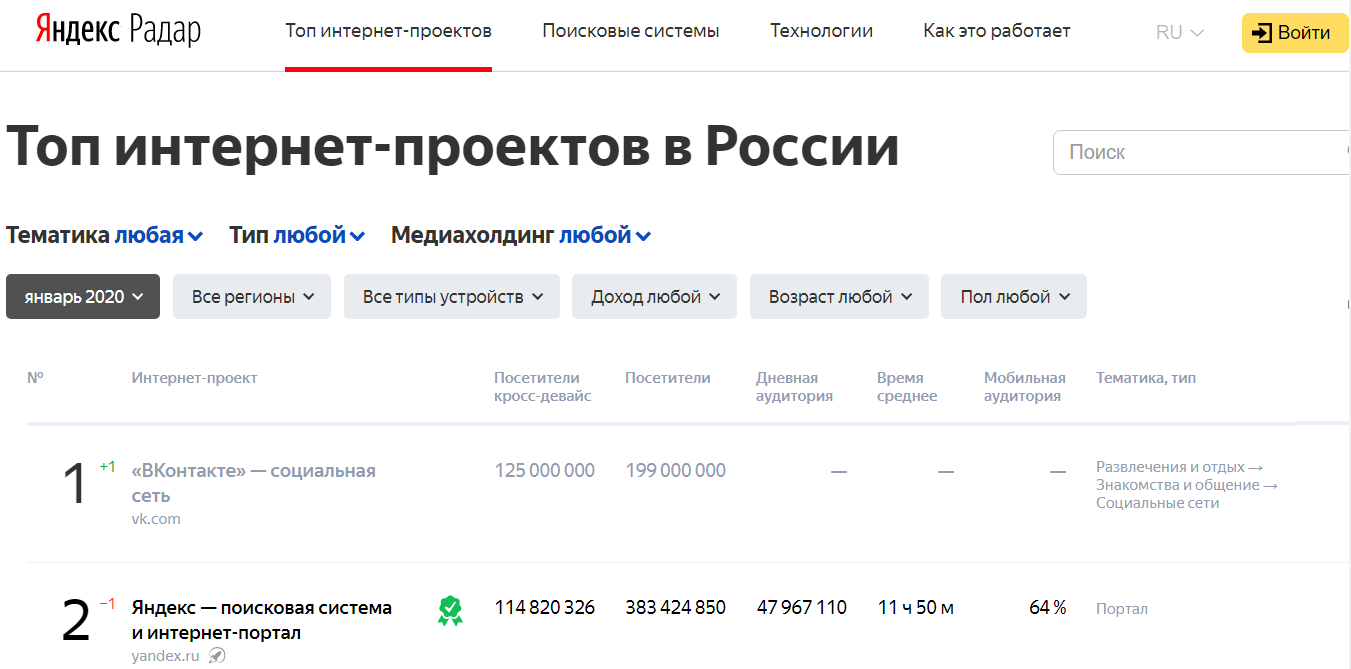This screenshot has width=1351, height=669.
Task: Open the Технологии tab
Action: (821, 31)
